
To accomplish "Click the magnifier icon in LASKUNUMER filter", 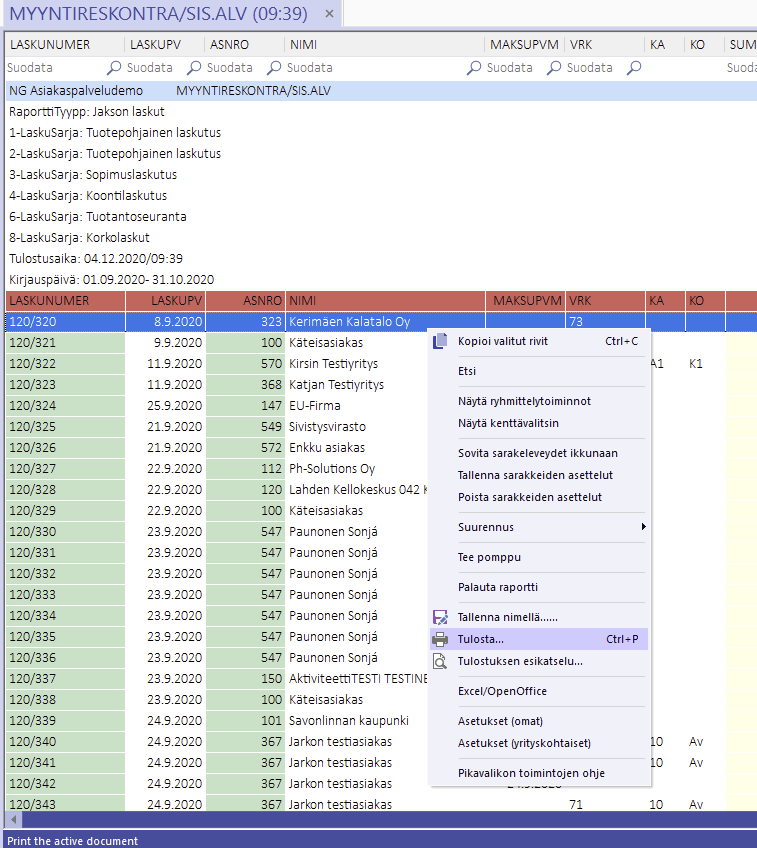I will coord(114,68).
